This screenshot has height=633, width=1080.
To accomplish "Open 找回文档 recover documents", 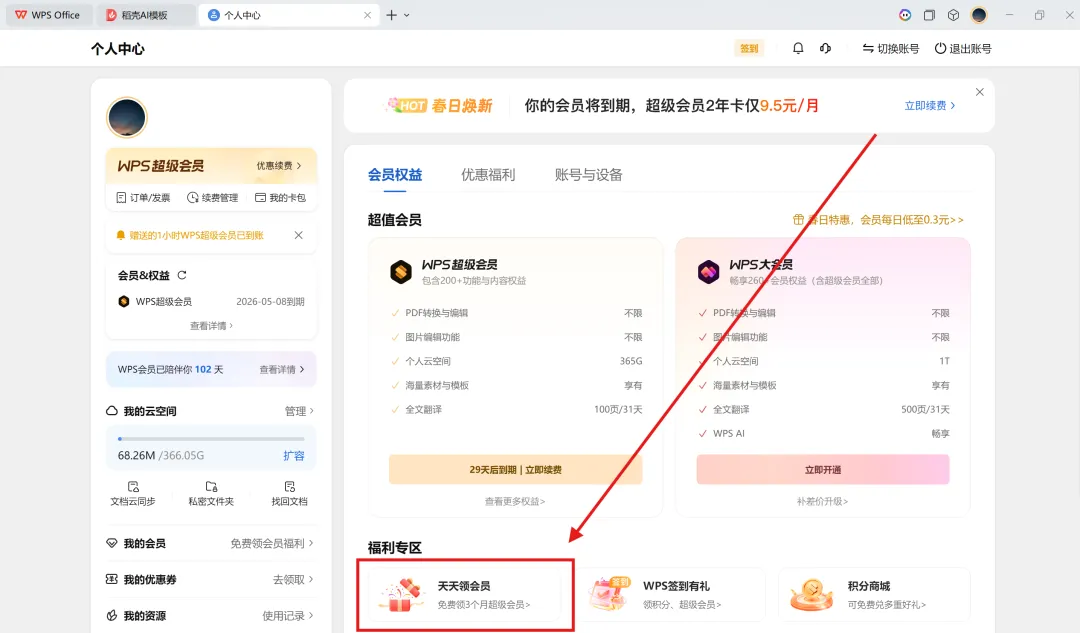I will click(289, 493).
